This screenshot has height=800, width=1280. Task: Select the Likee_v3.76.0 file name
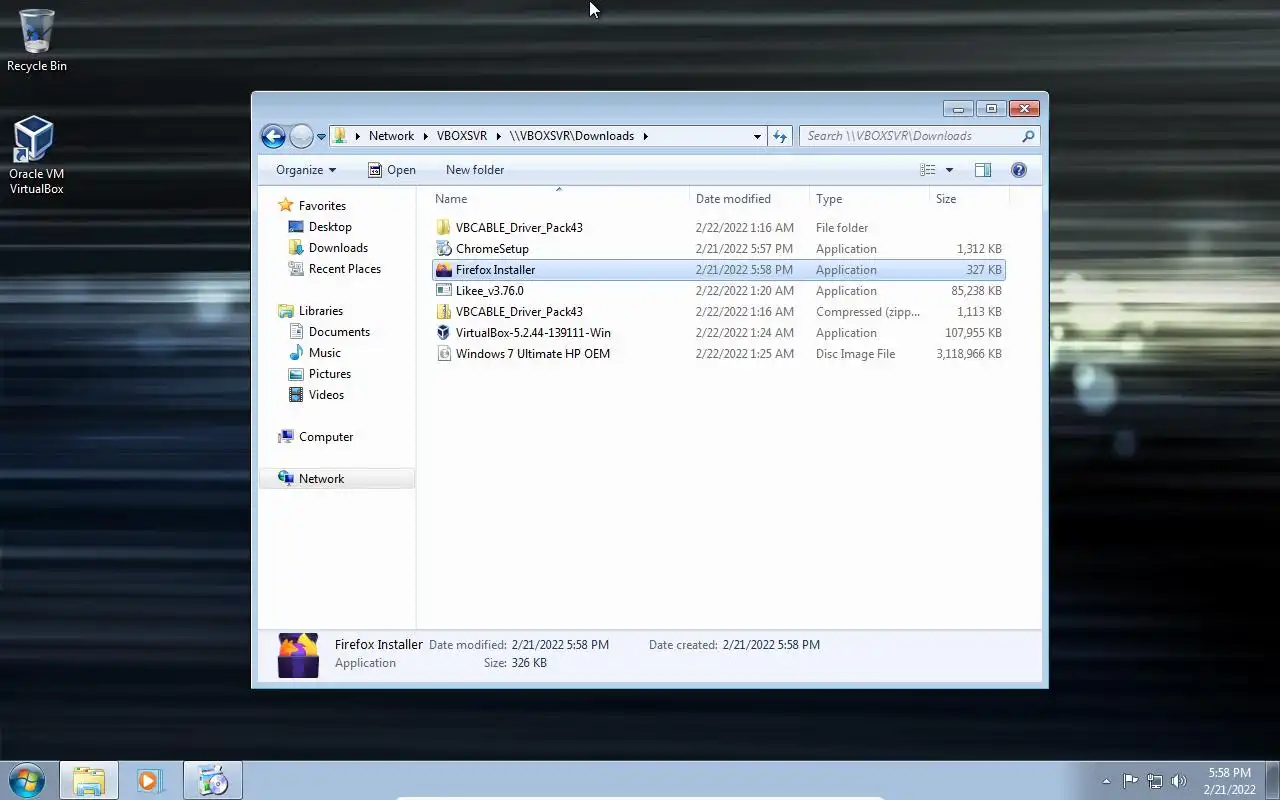pyautogui.click(x=489, y=291)
